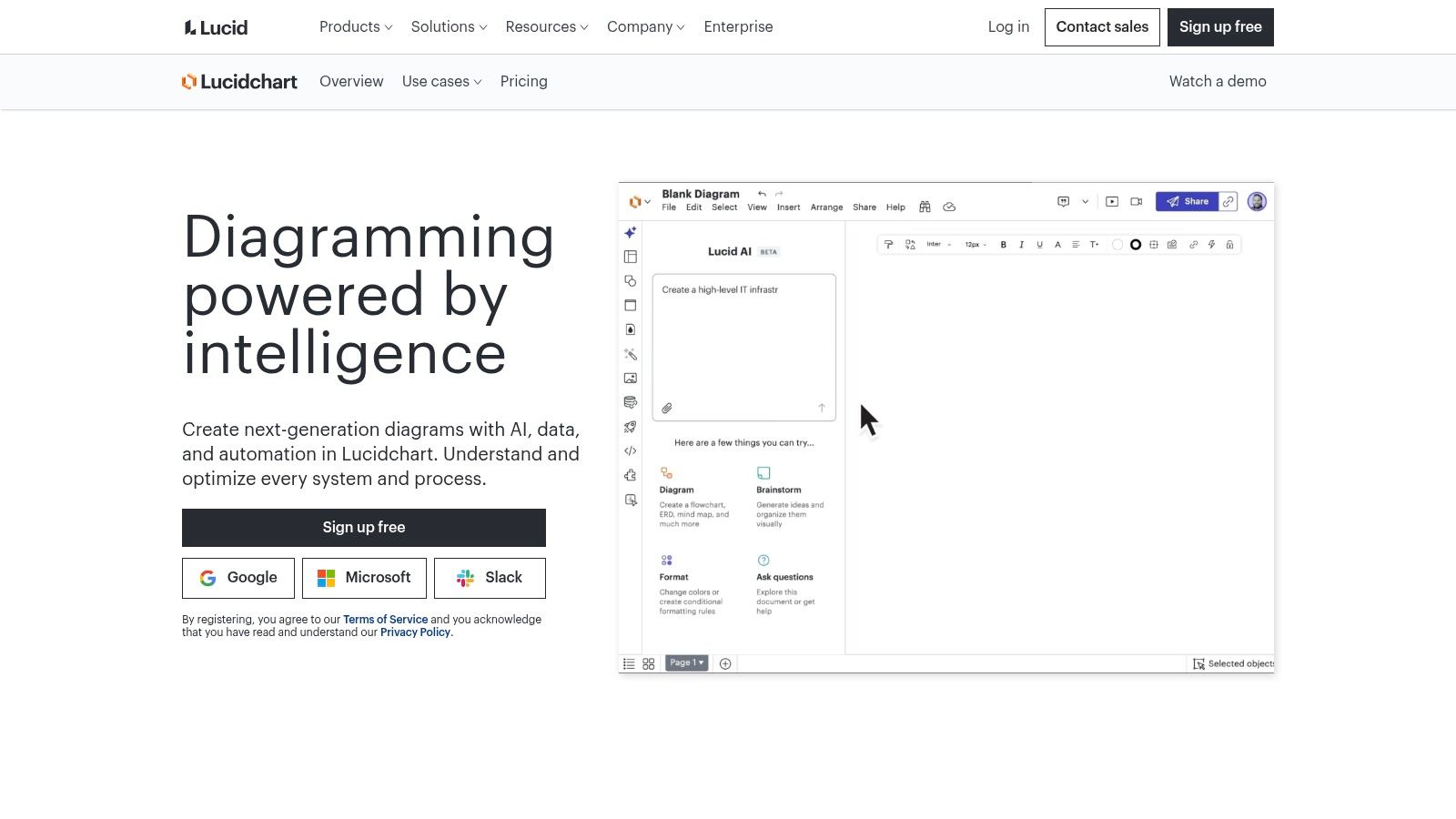Image resolution: width=1456 pixels, height=819 pixels.
Task: Sign up free with the dark button
Action: [x=364, y=527]
